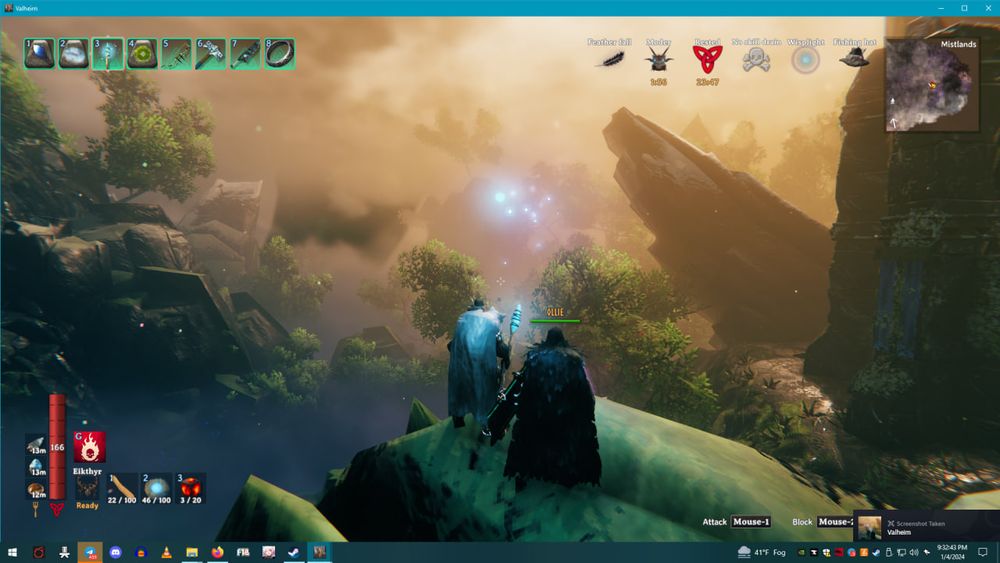Screen dimensions: 1000x563
Task: Click the ammo slot showing 3 / 20
Action: [191, 488]
